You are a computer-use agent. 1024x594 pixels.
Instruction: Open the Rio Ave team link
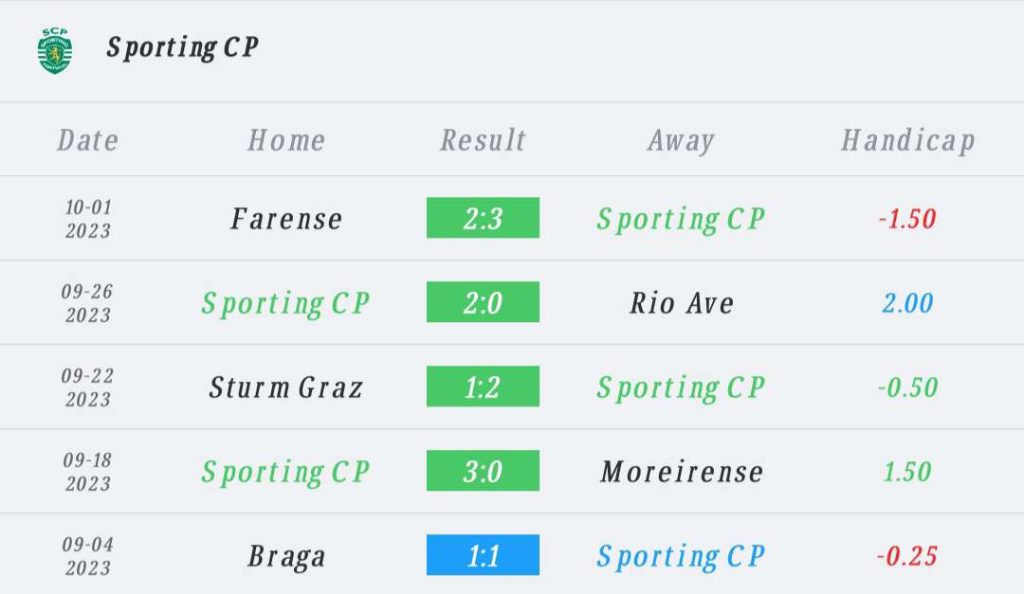[682, 303]
